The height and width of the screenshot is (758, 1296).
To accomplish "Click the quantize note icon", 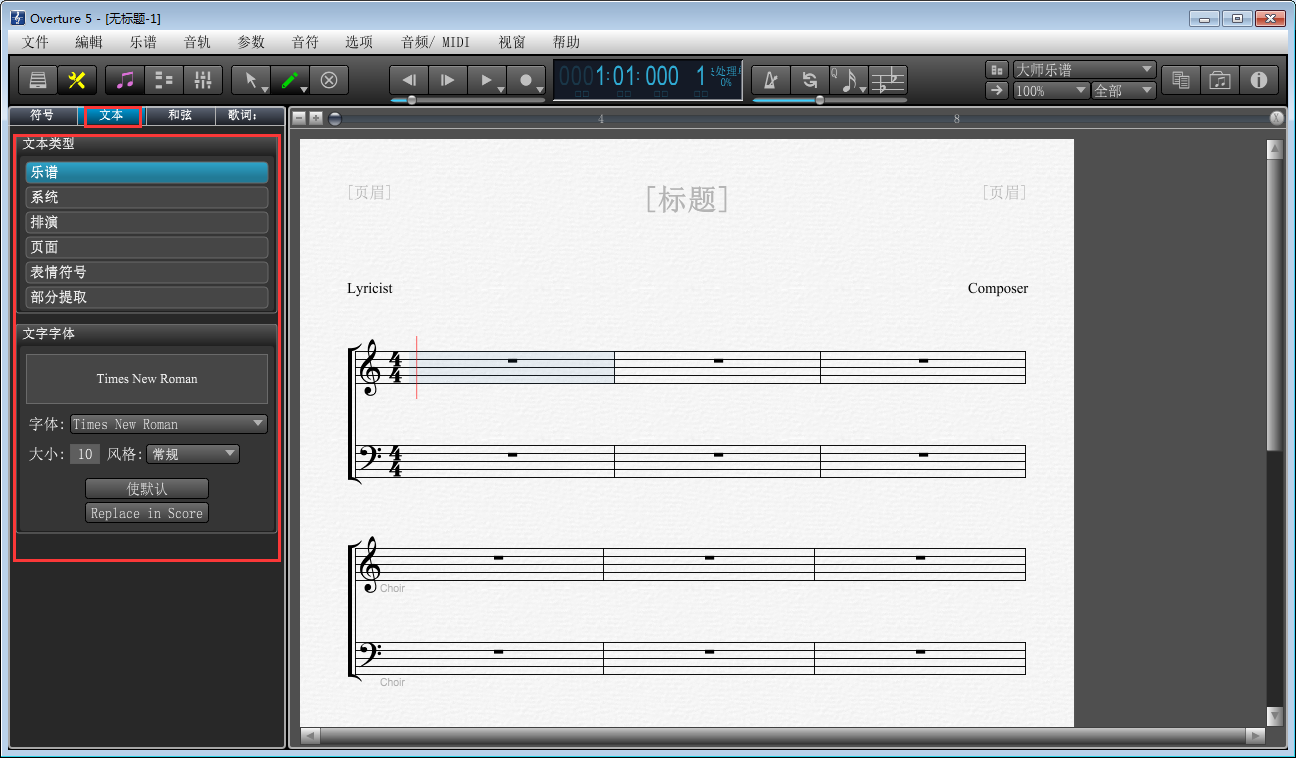I will pos(848,80).
